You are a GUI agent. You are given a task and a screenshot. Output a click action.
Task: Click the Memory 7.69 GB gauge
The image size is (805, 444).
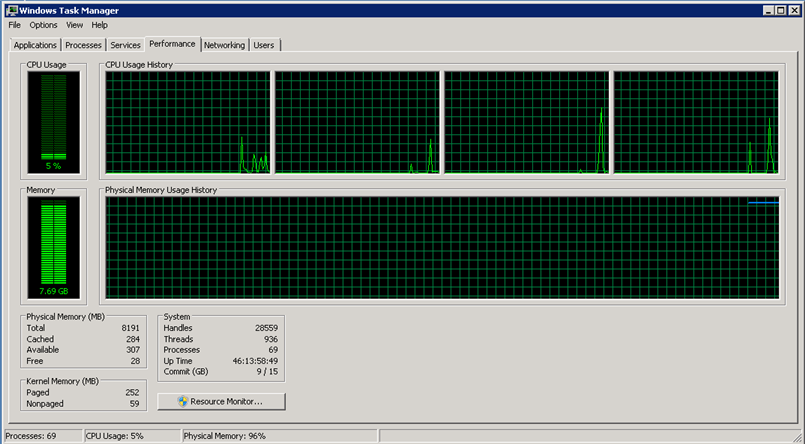coord(53,248)
